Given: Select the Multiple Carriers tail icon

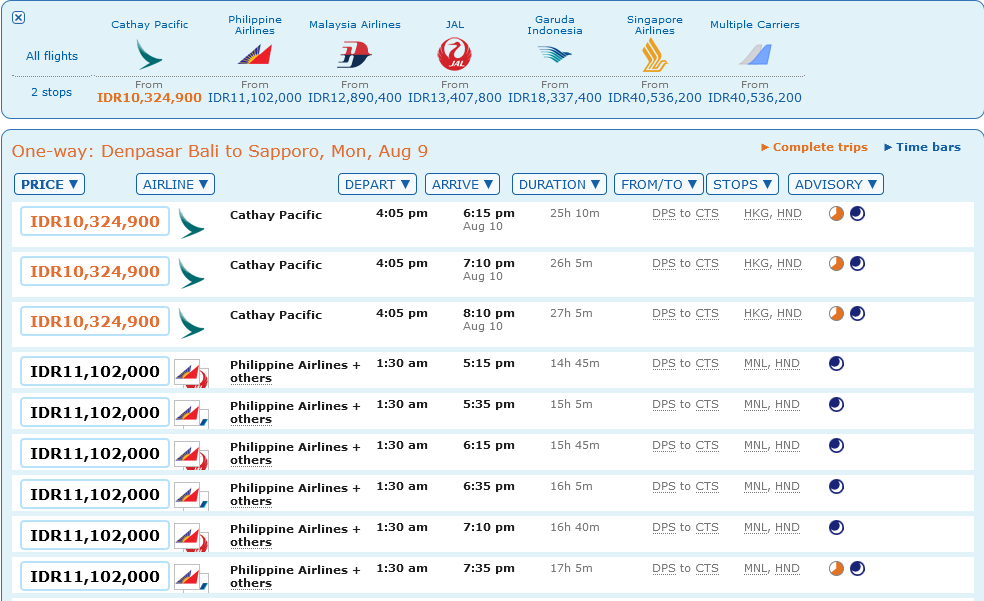Looking at the screenshot, I should click(x=755, y=55).
